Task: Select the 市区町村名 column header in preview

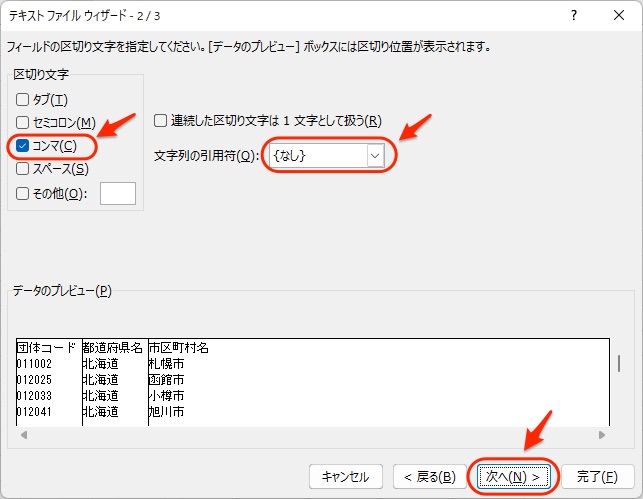Action: [179, 348]
